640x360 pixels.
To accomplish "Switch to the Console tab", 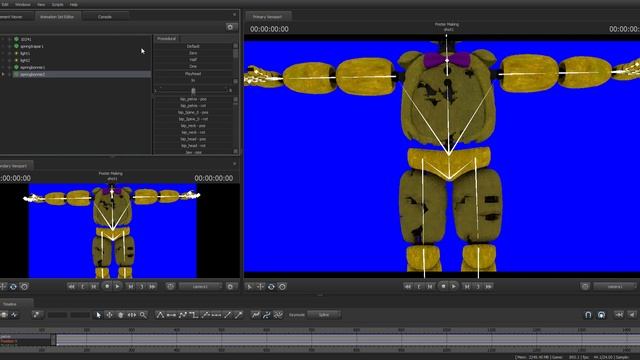I will tap(105, 17).
